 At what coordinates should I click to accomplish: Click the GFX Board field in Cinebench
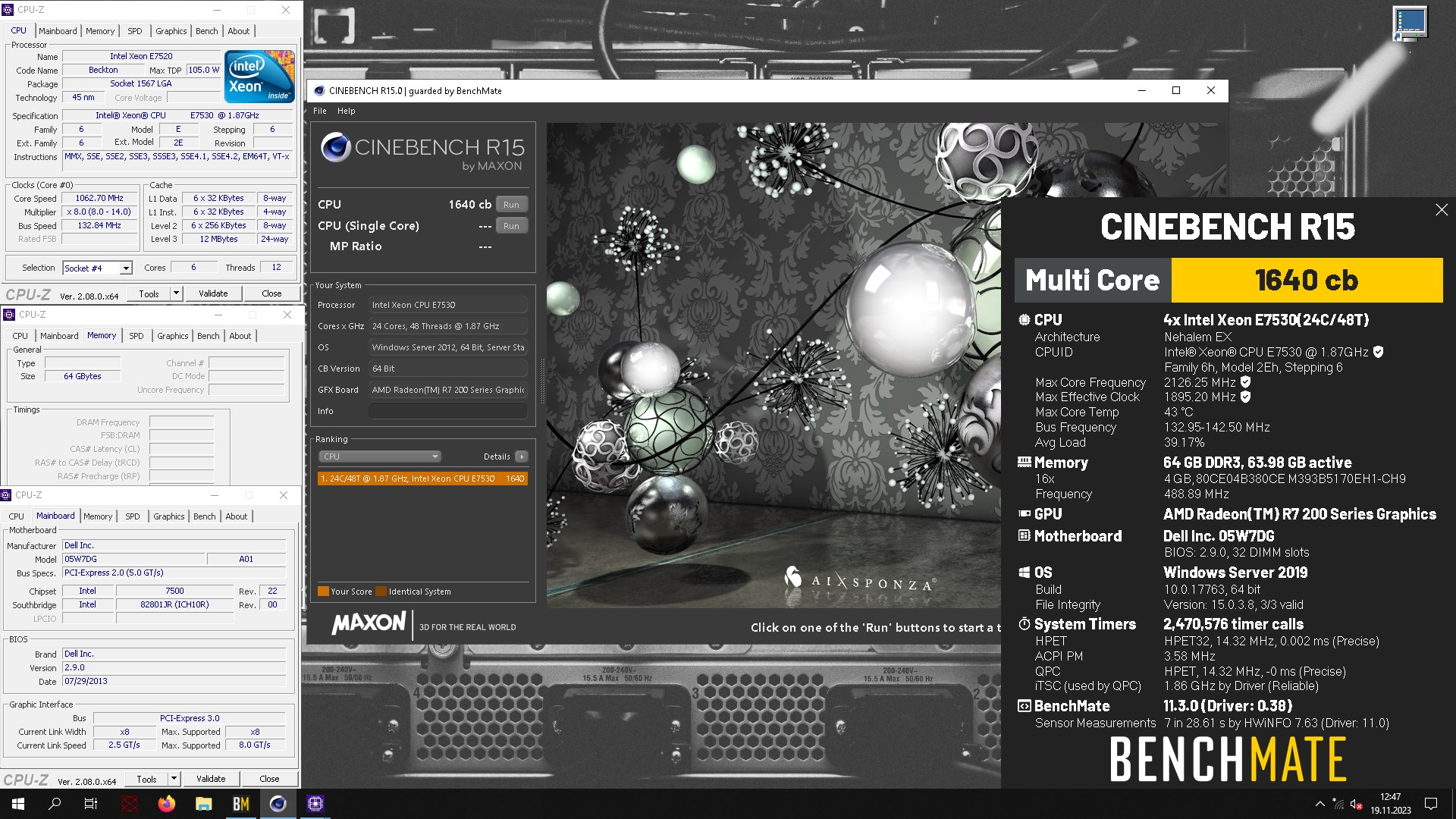click(448, 390)
